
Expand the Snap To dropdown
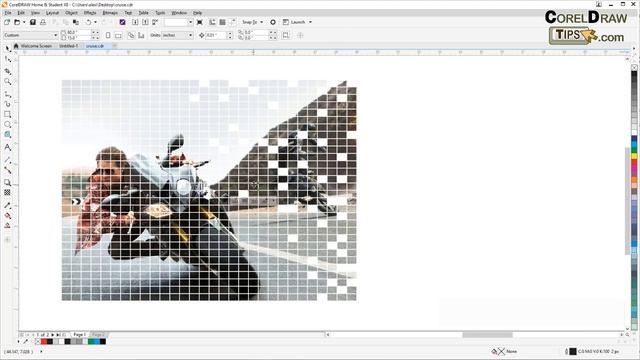tap(261, 22)
